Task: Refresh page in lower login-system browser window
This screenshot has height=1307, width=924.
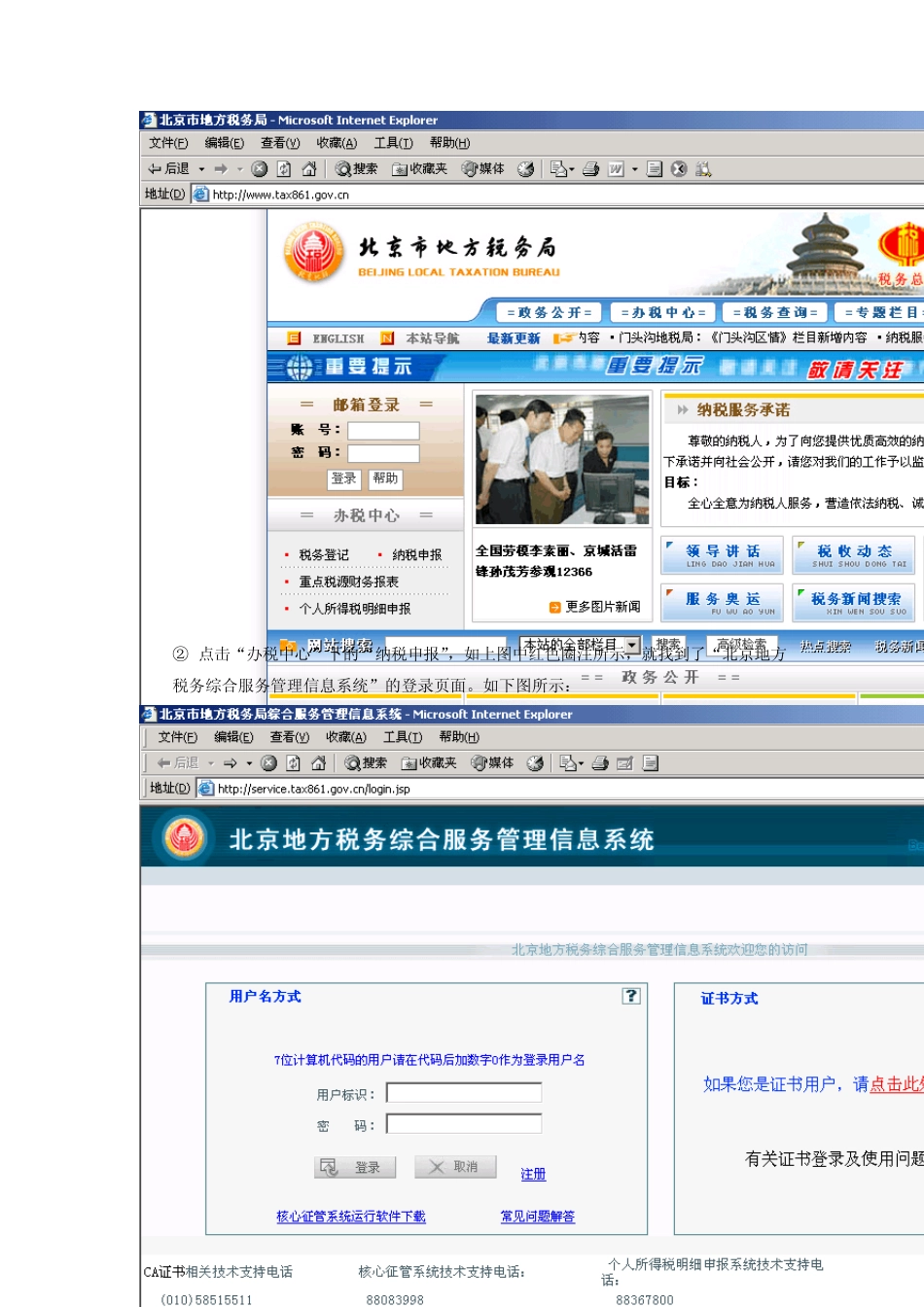Action: pos(294,763)
